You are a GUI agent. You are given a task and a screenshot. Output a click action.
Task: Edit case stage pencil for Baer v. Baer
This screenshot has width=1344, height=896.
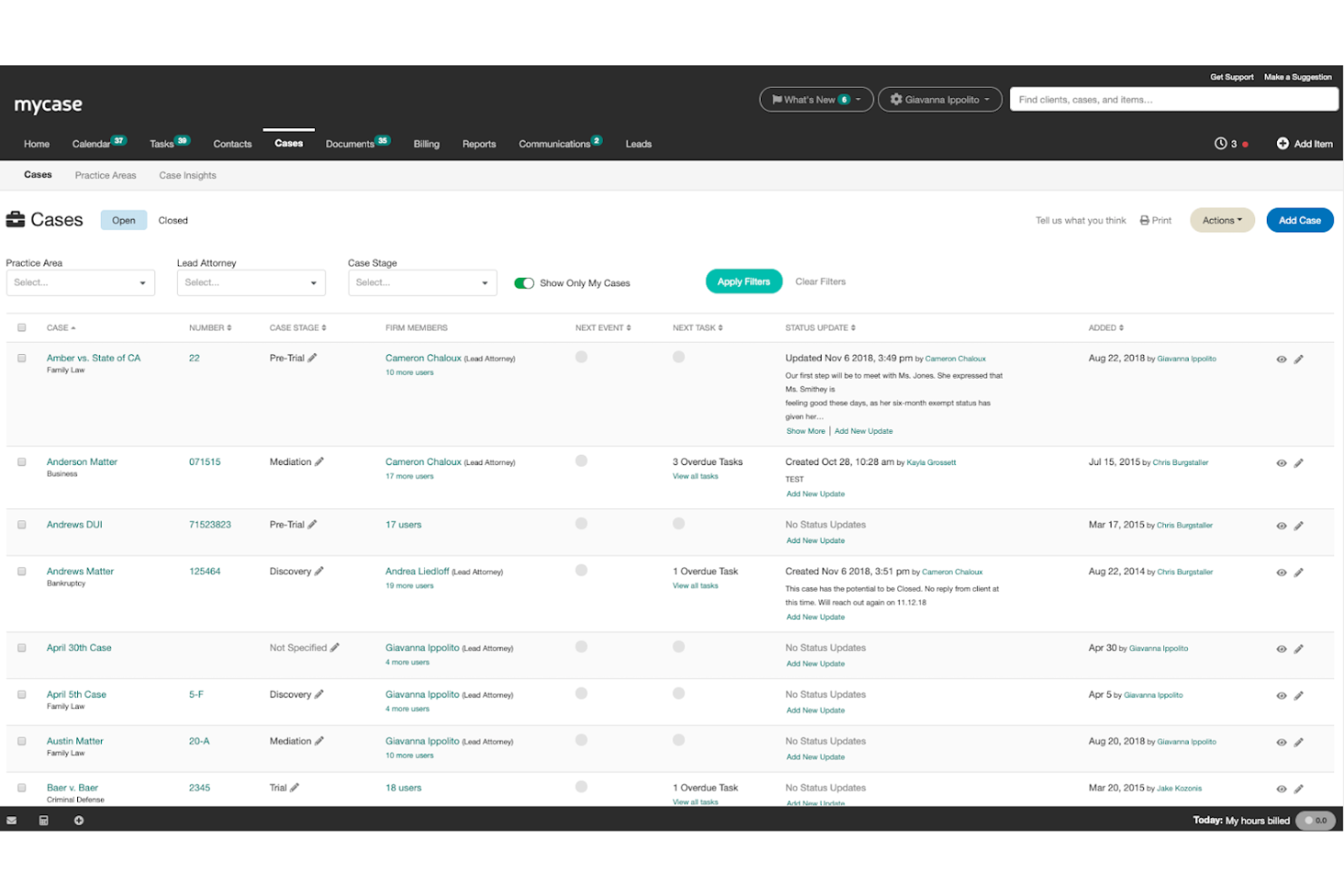click(294, 788)
